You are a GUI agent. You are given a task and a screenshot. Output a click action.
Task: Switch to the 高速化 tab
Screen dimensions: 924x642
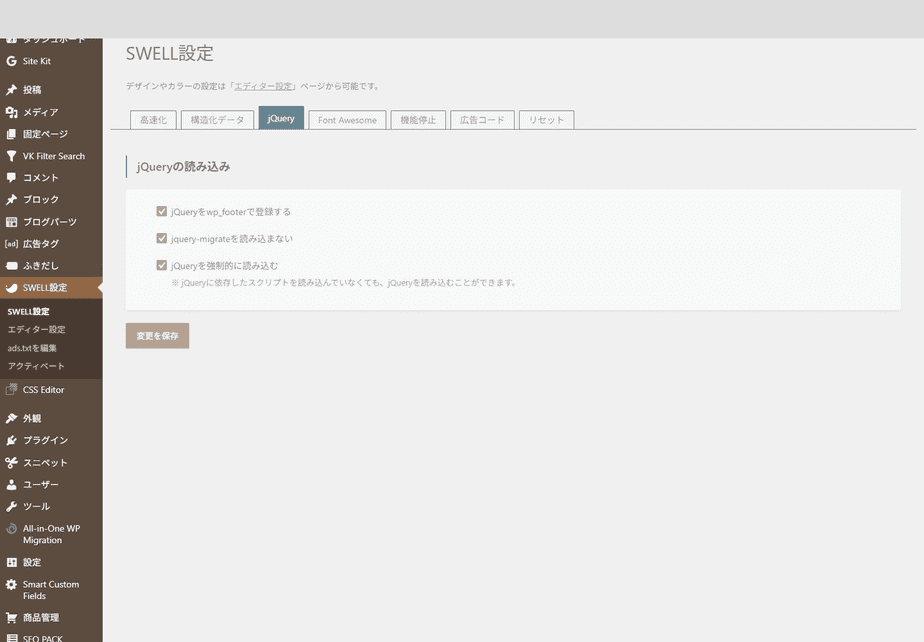pos(153,120)
